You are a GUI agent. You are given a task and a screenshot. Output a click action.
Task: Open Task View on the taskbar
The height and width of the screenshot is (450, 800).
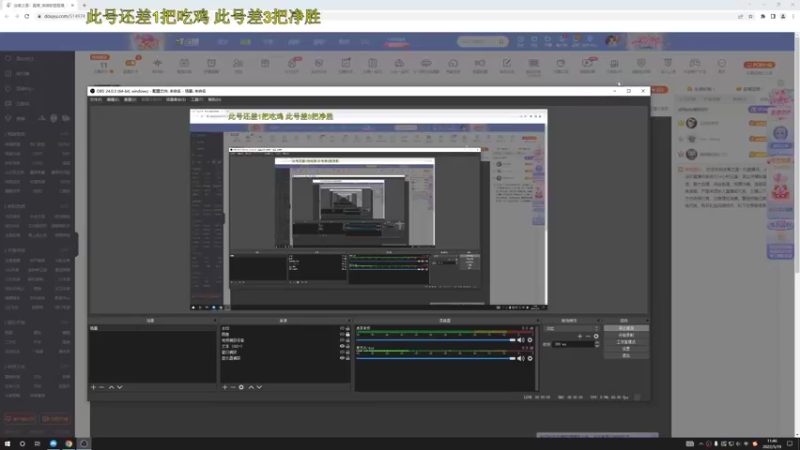point(37,444)
